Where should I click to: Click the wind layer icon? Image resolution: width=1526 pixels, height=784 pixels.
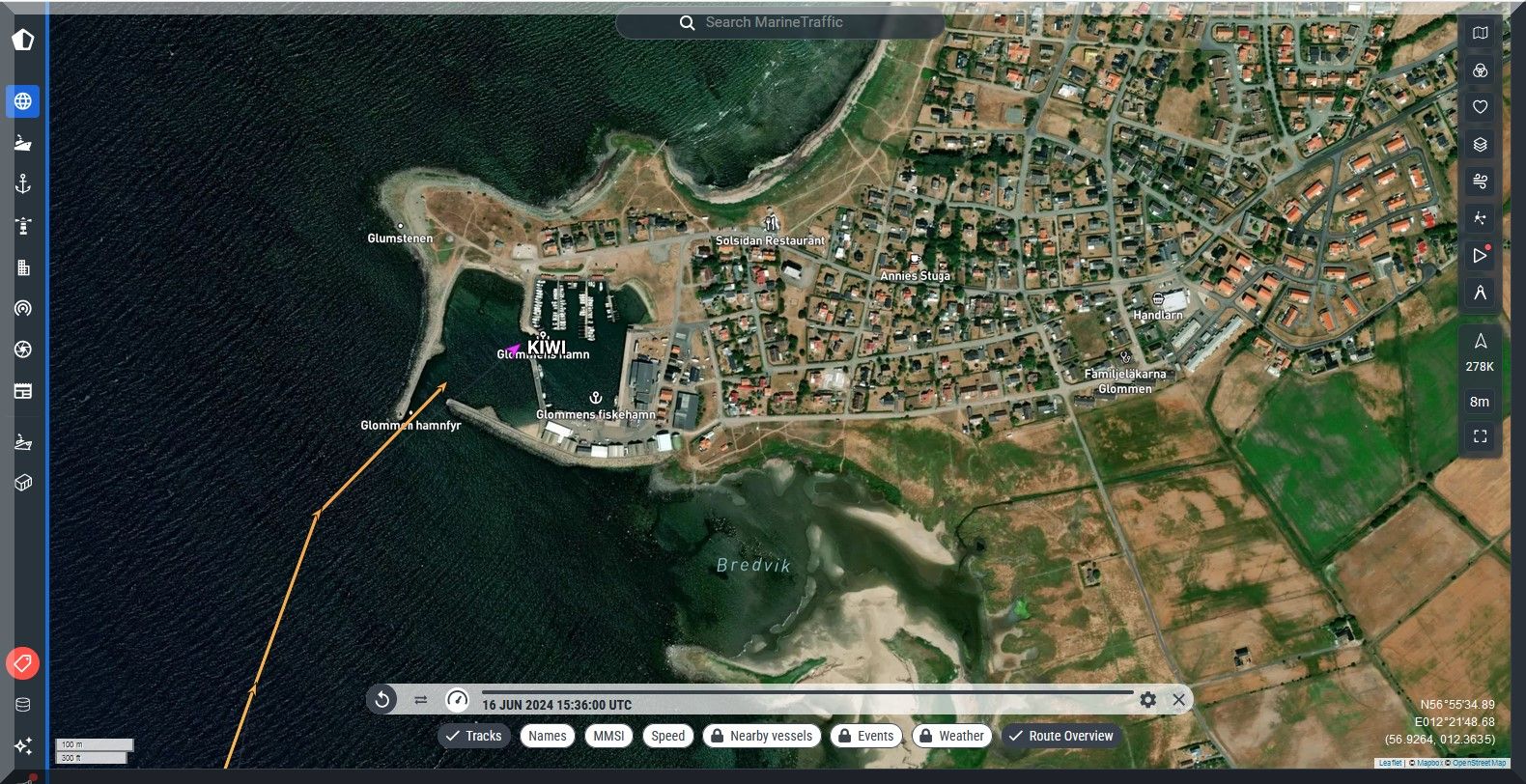click(1480, 182)
